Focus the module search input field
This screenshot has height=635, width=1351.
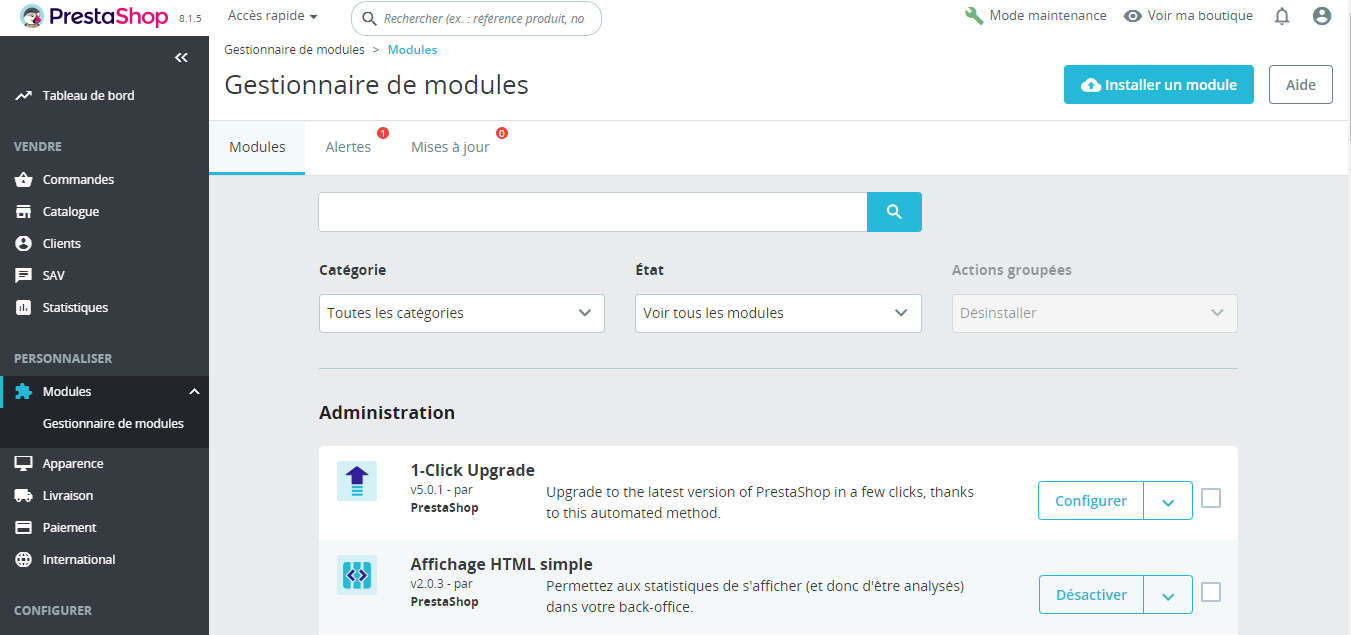coord(592,212)
